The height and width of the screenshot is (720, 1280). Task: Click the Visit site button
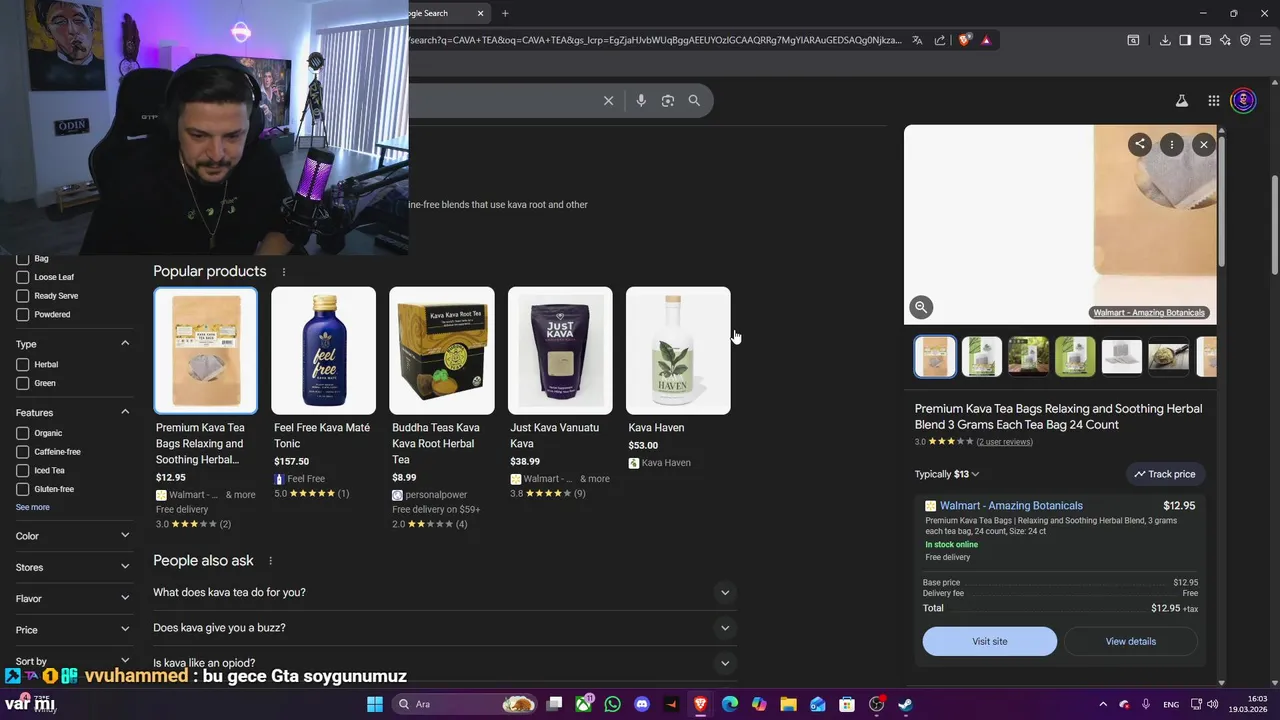pyautogui.click(x=990, y=641)
